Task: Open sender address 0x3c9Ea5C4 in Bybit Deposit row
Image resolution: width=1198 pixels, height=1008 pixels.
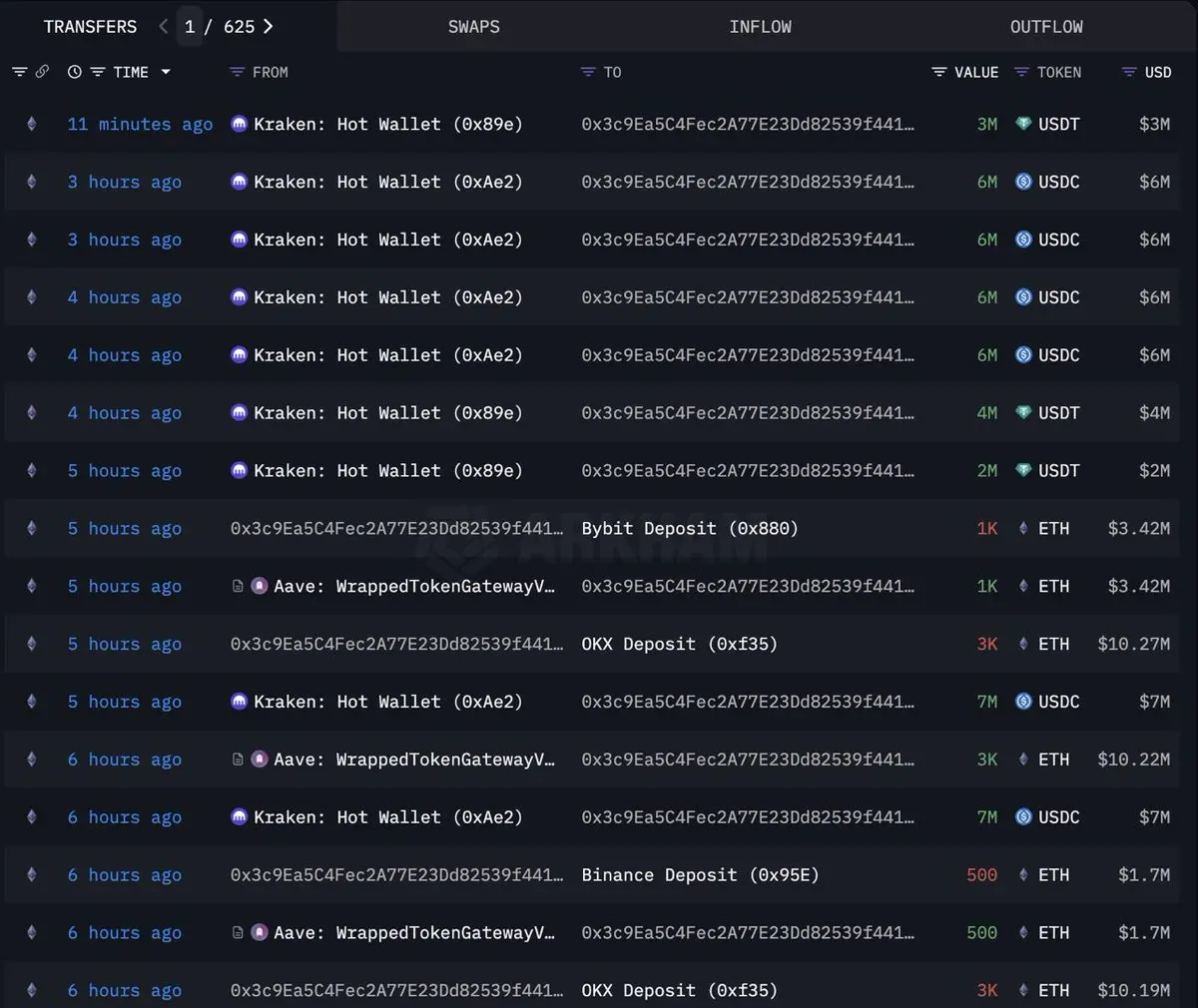Action: pos(396,528)
